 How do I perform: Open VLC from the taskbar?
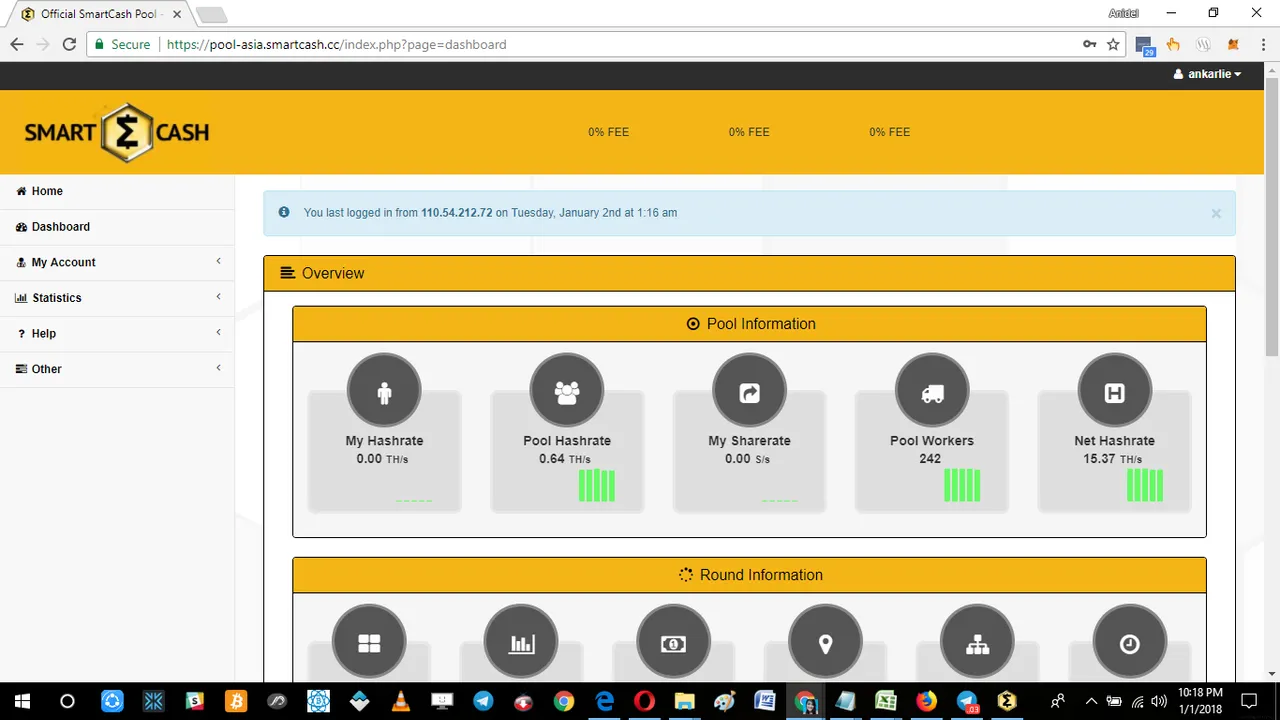(400, 701)
